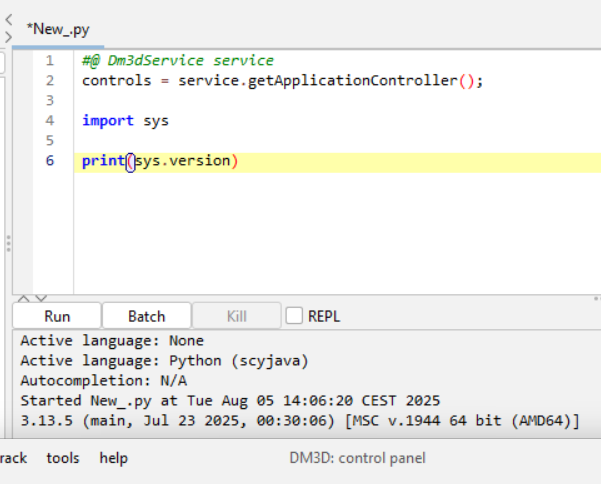
Task: Click line number 1 in the gutter
Action: point(50,61)
